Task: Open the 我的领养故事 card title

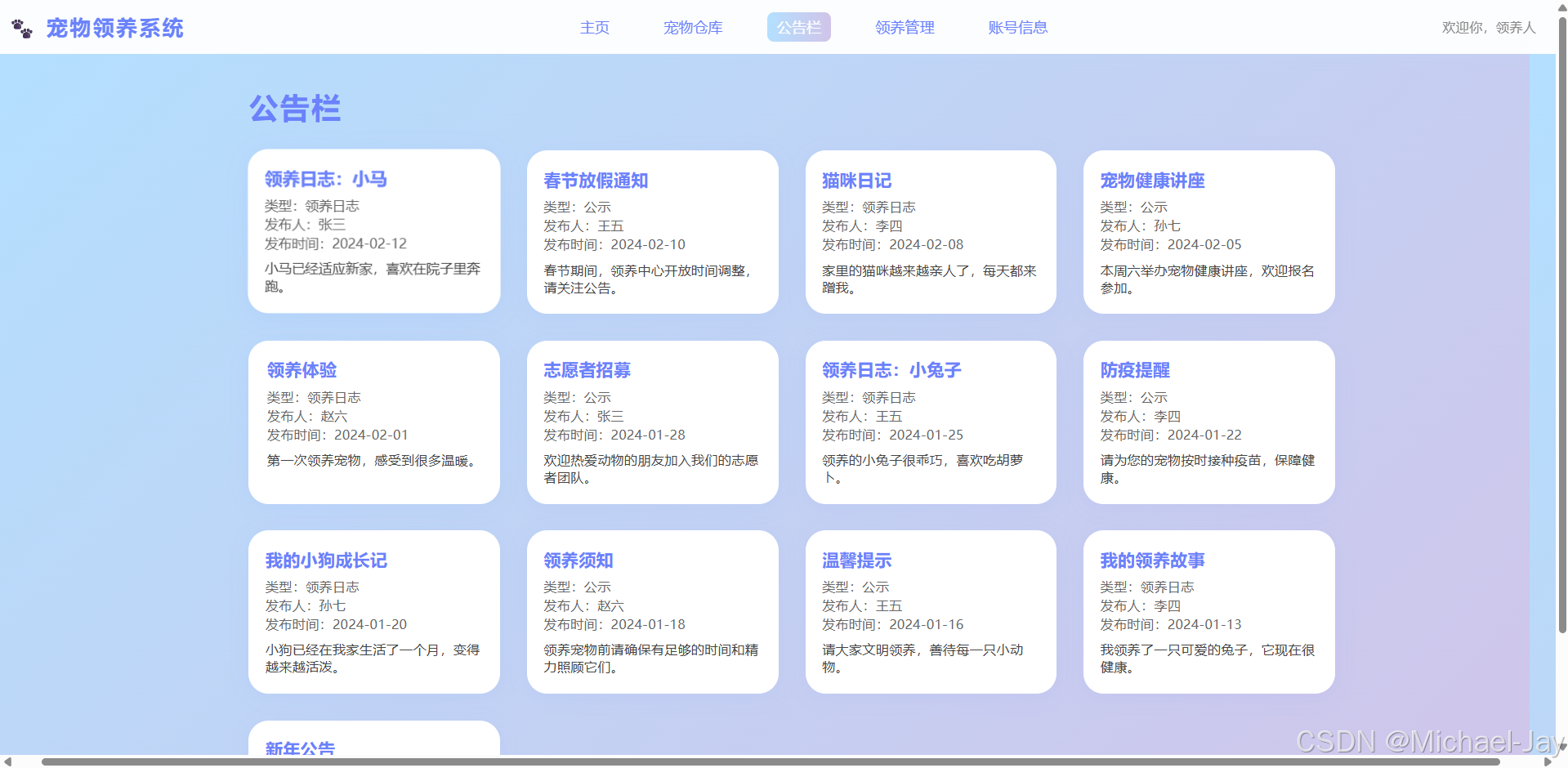Action: tap(1152, 560)
